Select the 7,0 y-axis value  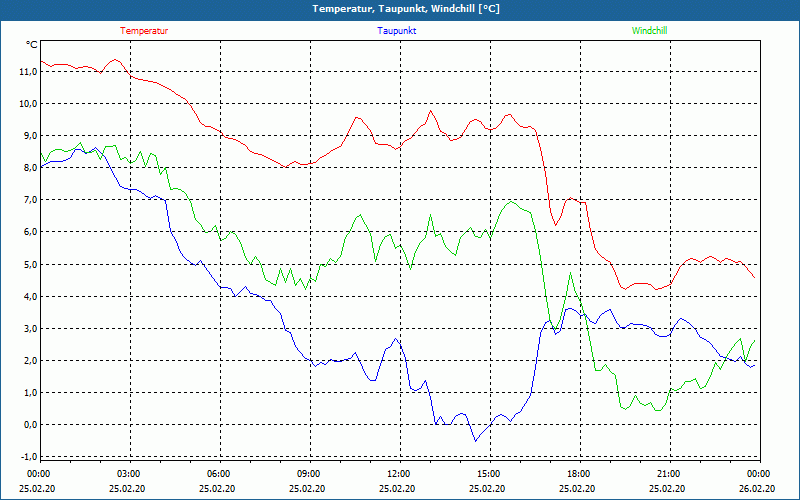click(x=30, y=200)
